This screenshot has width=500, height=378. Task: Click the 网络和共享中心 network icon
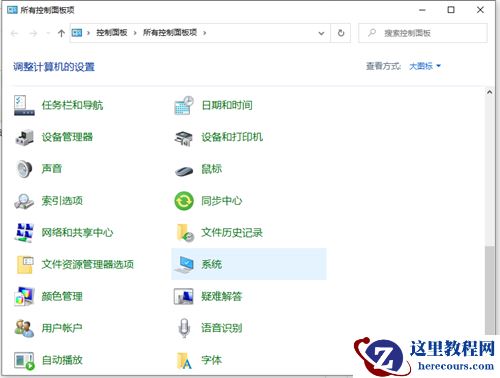[24, 232]
